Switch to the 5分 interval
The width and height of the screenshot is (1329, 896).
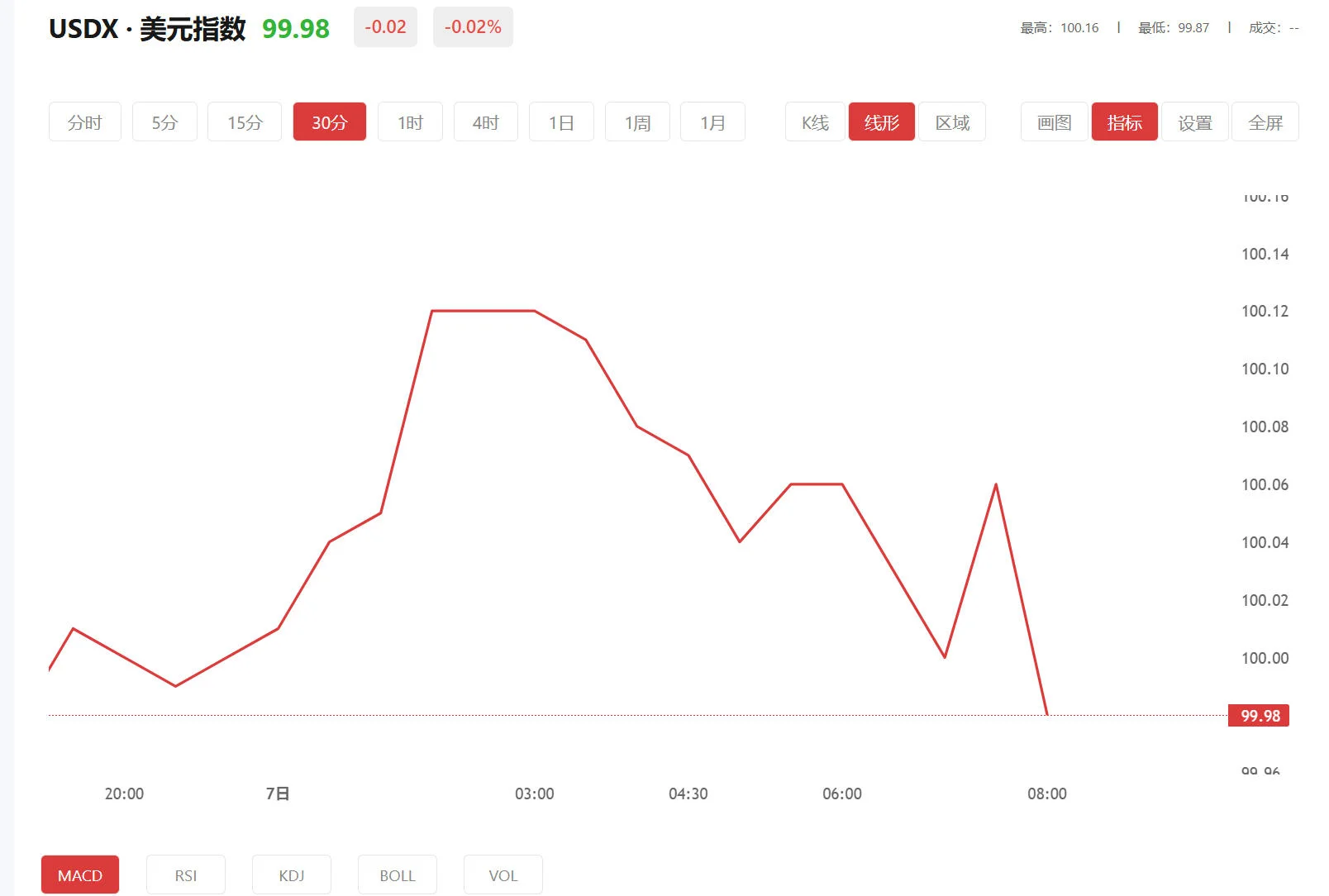point(164,122)
